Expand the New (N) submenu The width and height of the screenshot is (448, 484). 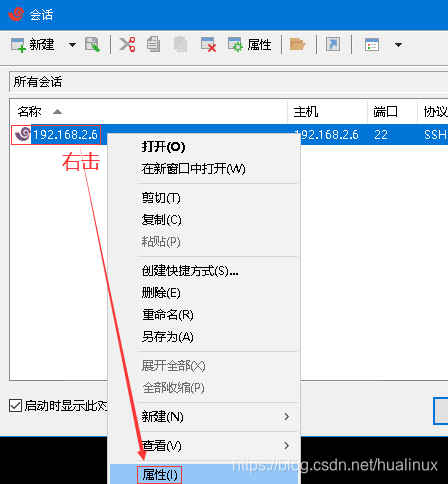(x=204, y=417)
